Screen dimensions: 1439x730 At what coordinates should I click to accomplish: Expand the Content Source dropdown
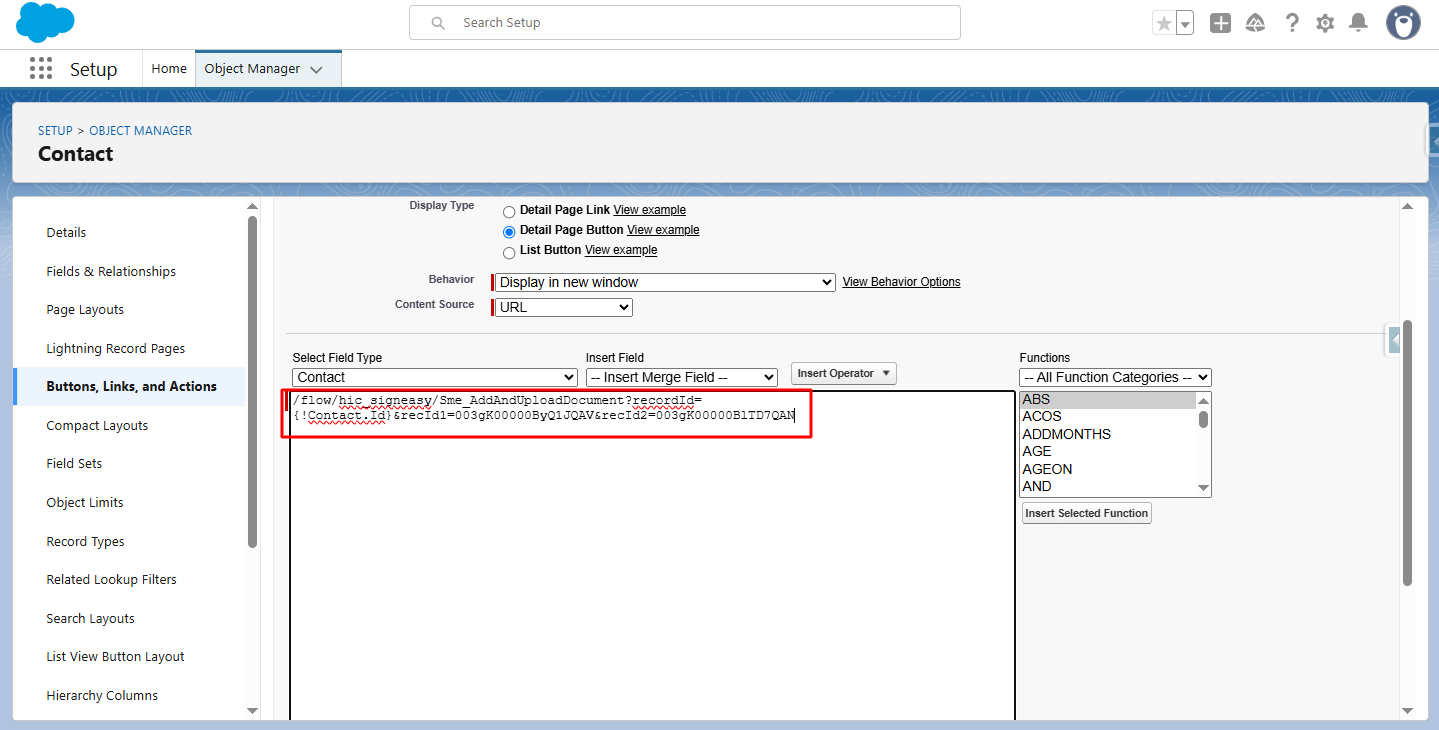point(563,308)
